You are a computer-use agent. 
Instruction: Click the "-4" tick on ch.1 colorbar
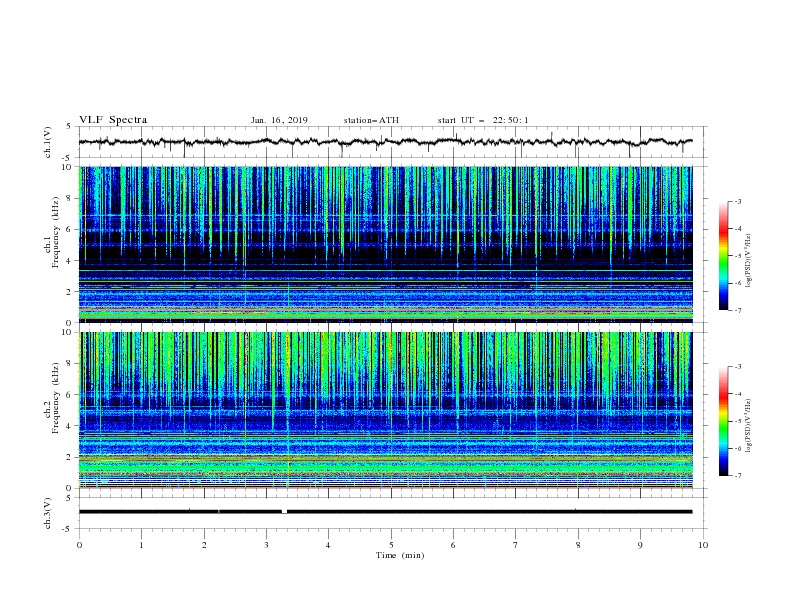click(x=738, y=229)
